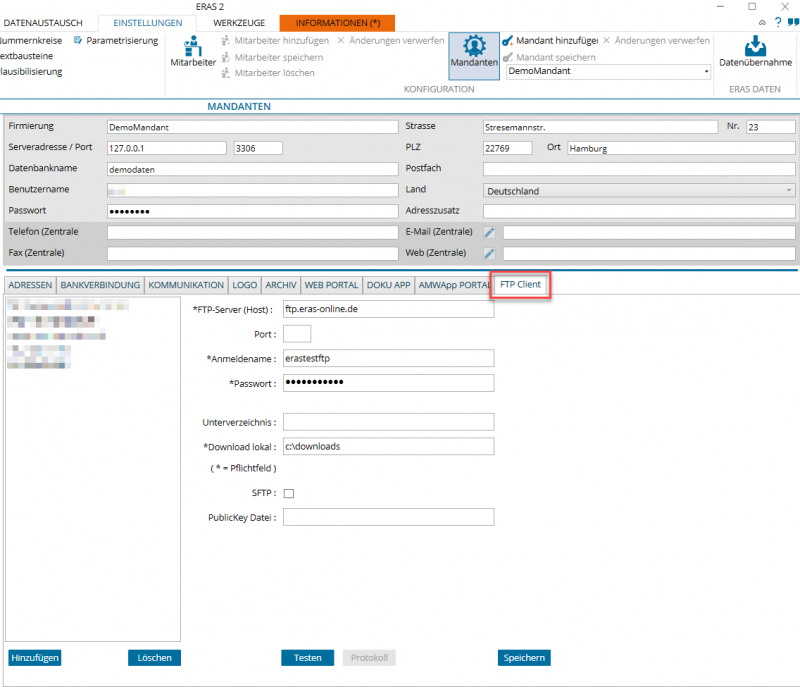Select the INFORMATIONEN (*) tab
800x687 pixels.
337,23
